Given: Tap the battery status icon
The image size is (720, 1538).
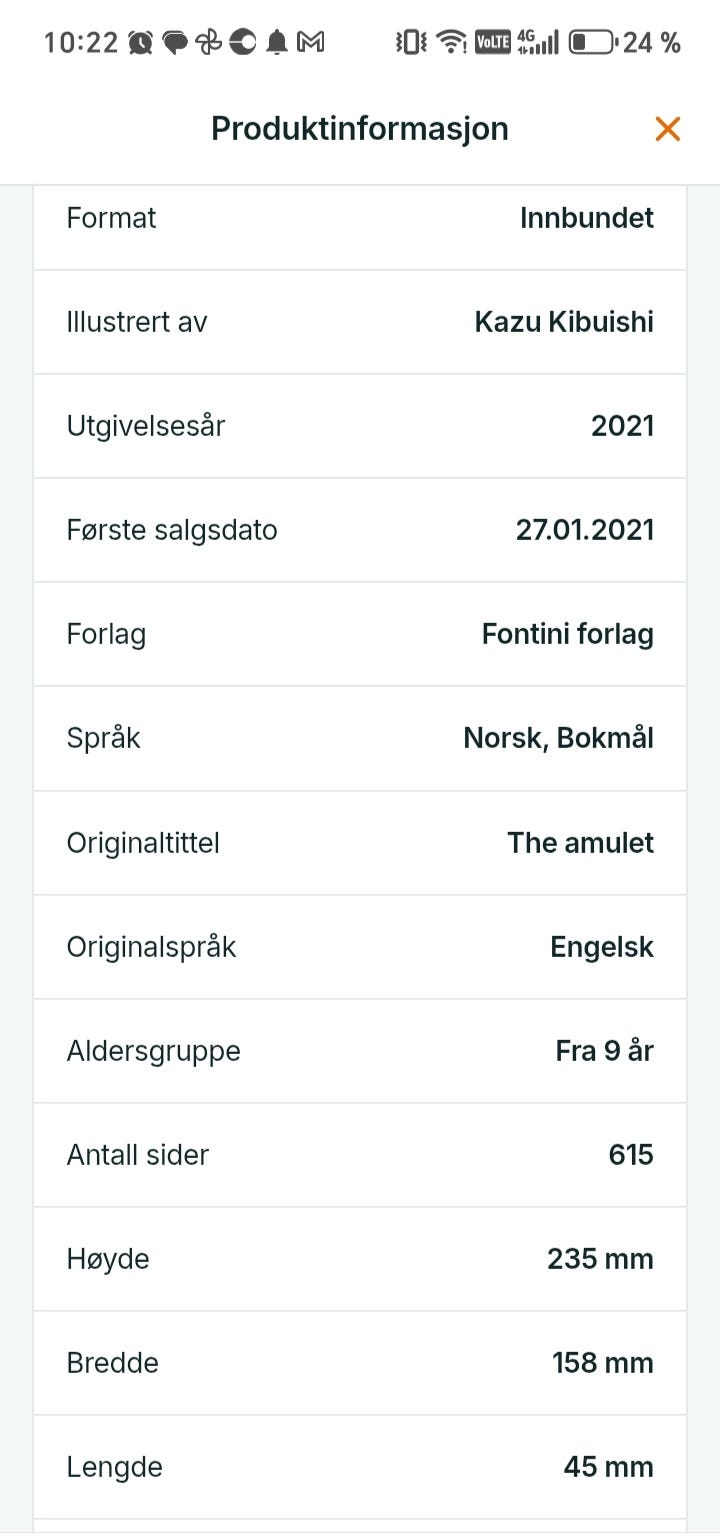Looking at the screenshot, I should coord(593,42).
